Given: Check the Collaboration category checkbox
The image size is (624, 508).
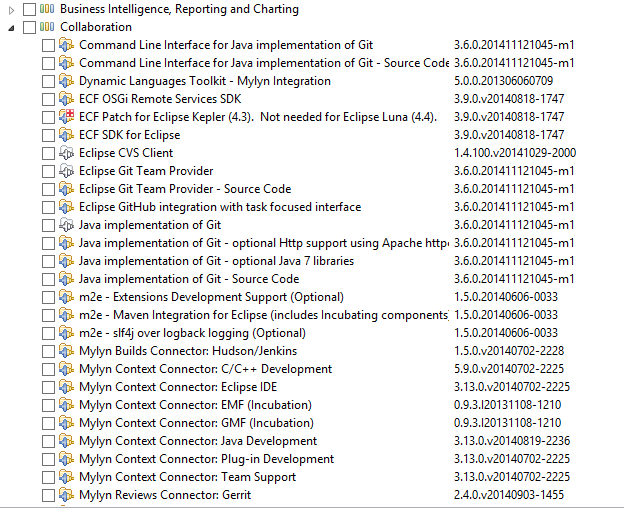Looking at the screenshot, I should click(x=29, y=27).
